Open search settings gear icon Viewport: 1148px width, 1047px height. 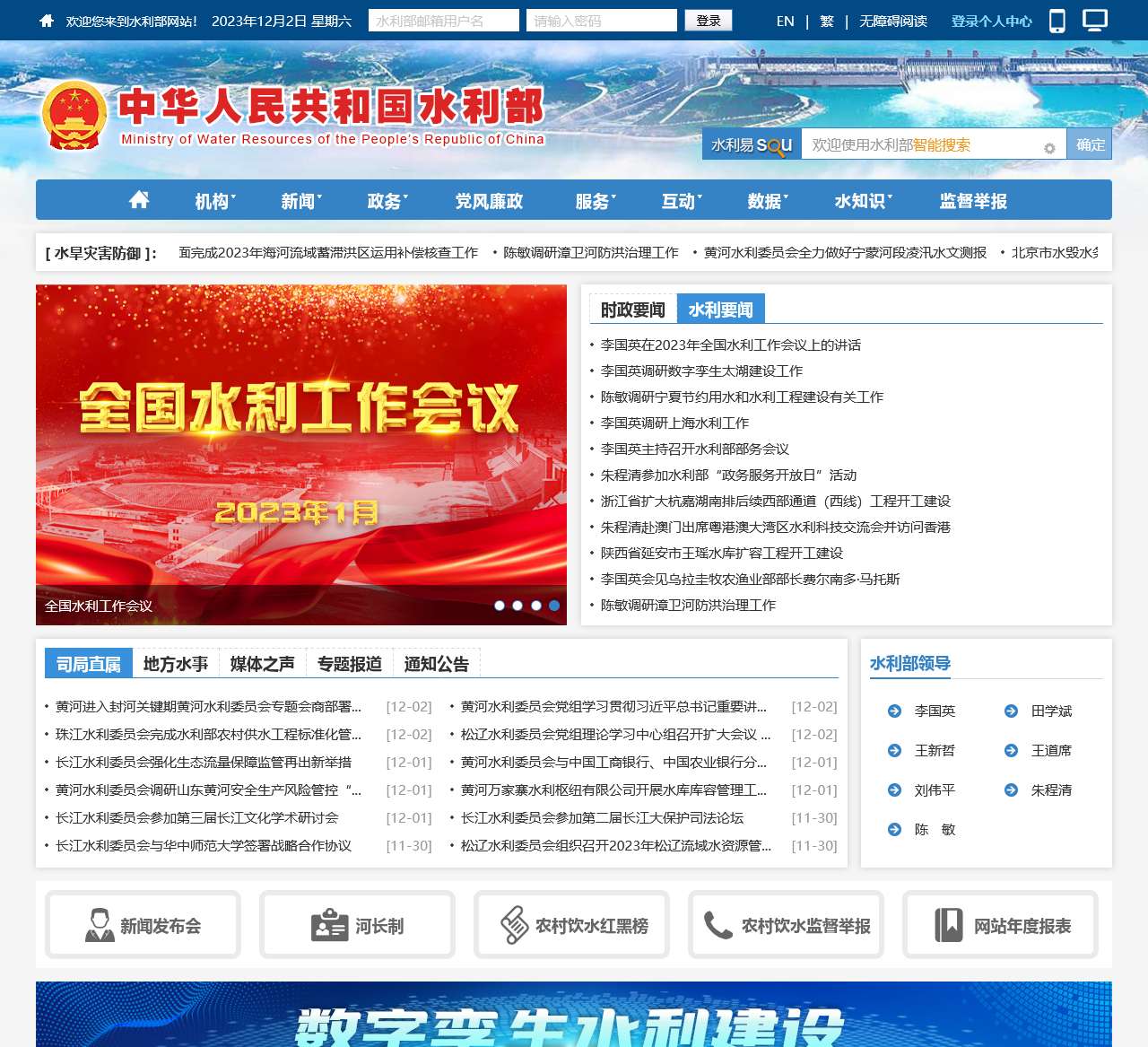(1049, 148)
